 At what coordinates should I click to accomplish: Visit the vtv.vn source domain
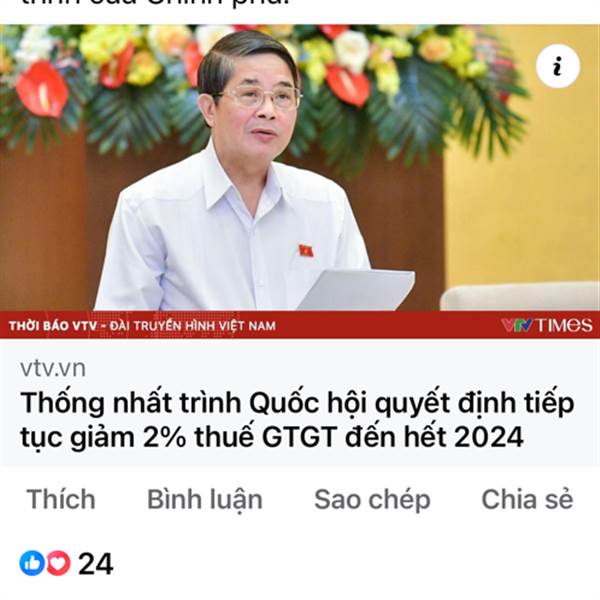(53, 368)
